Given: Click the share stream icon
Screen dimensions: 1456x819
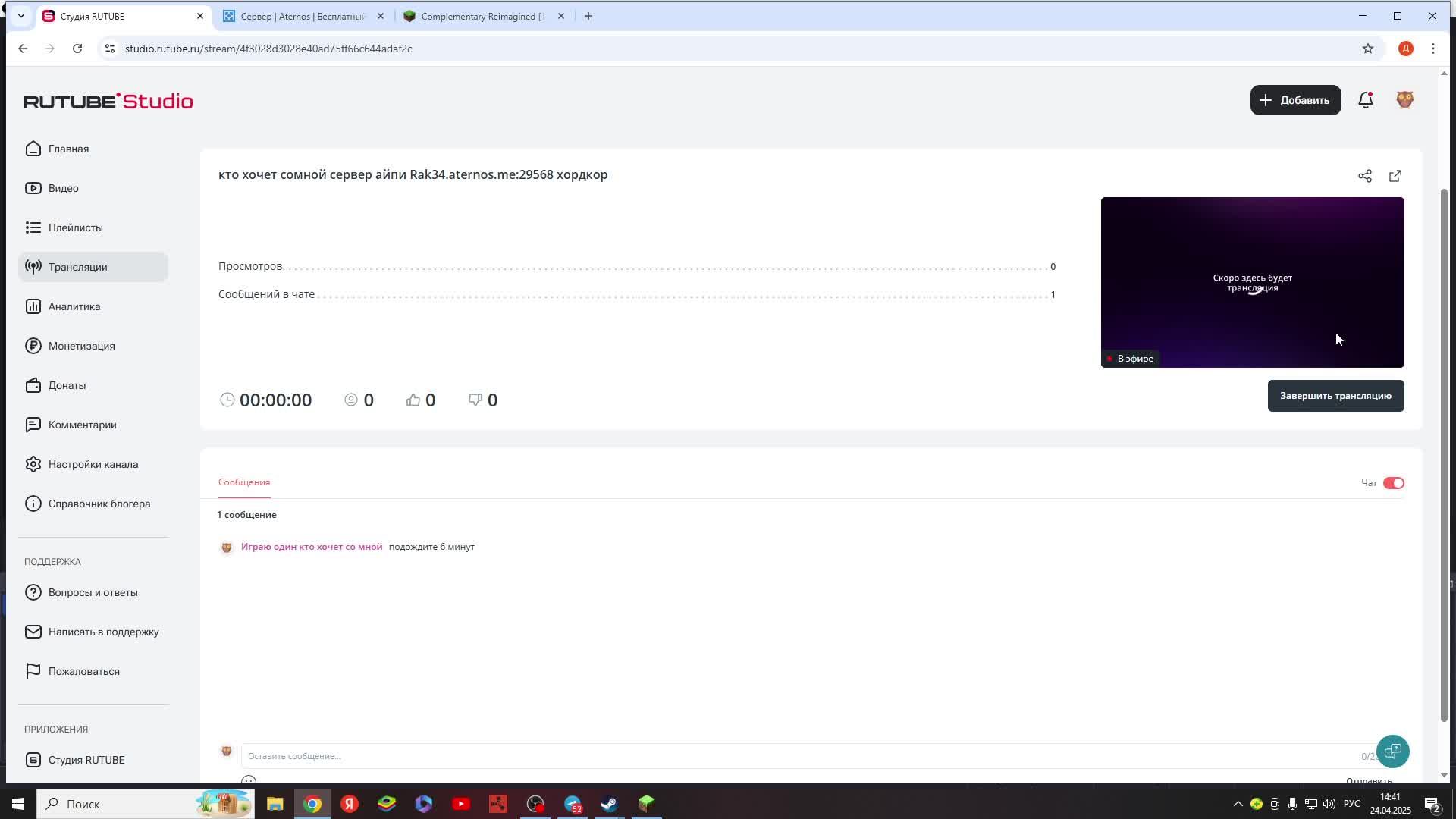Looking at the screenshot, I should coord(1364,176).
